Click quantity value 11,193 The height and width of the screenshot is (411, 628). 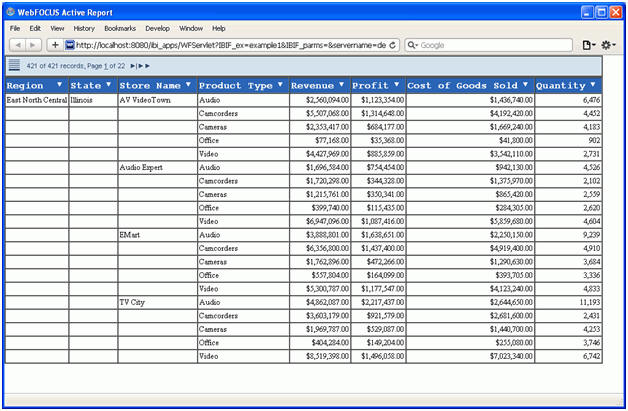pos(590,302)
